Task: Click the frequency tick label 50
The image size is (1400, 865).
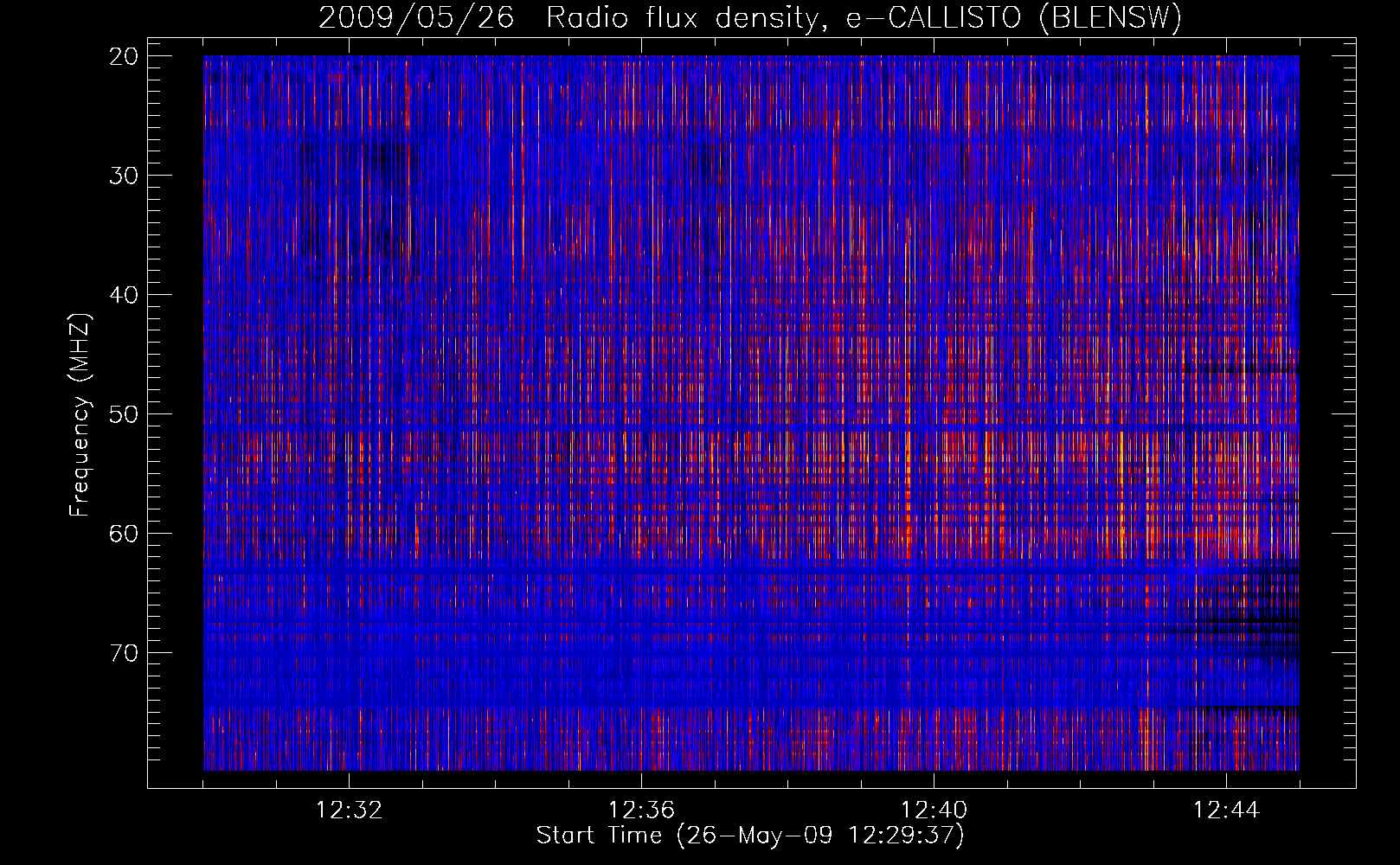Action: (125, 414)
